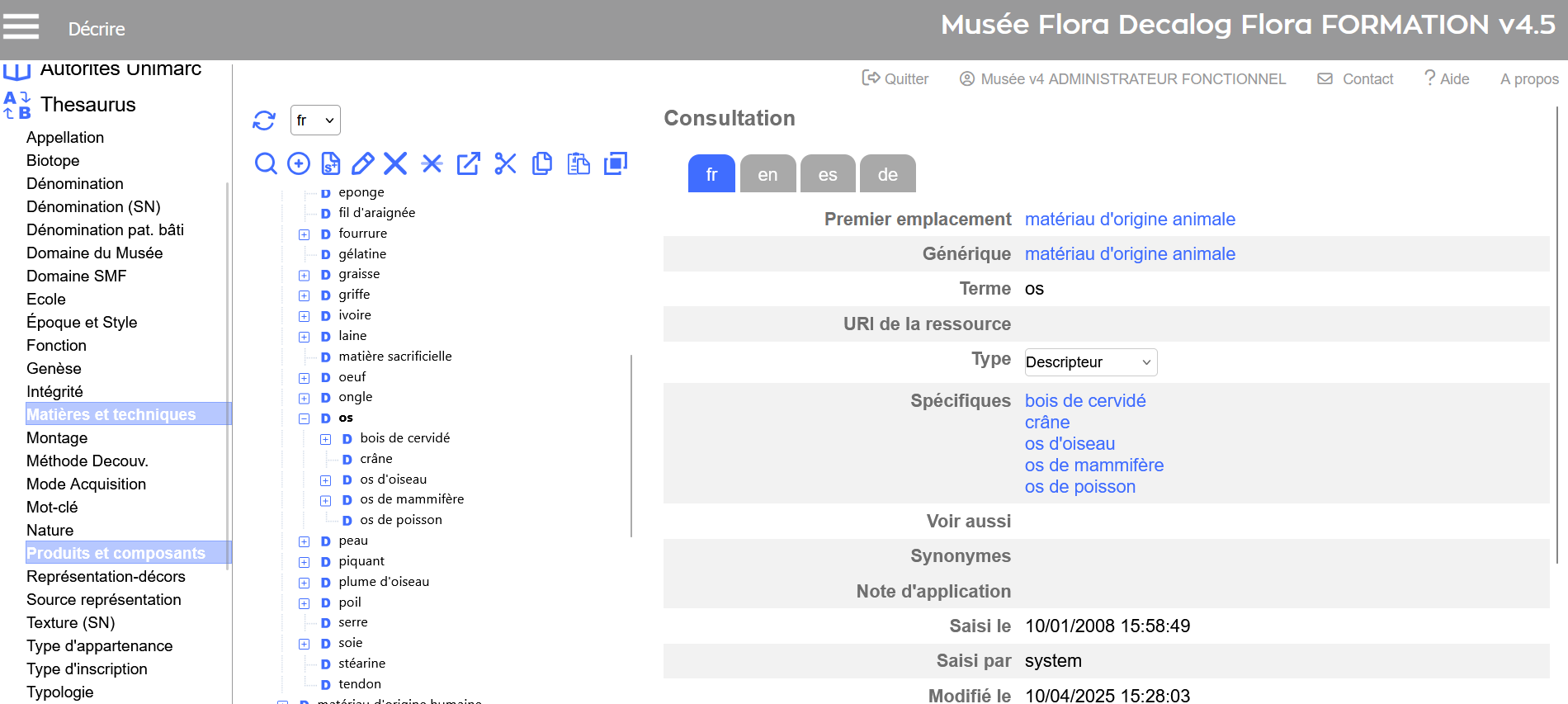1568x704 pixels.
Task: Click the refresh thesaurus tree icon
Action: coord(264,120)
